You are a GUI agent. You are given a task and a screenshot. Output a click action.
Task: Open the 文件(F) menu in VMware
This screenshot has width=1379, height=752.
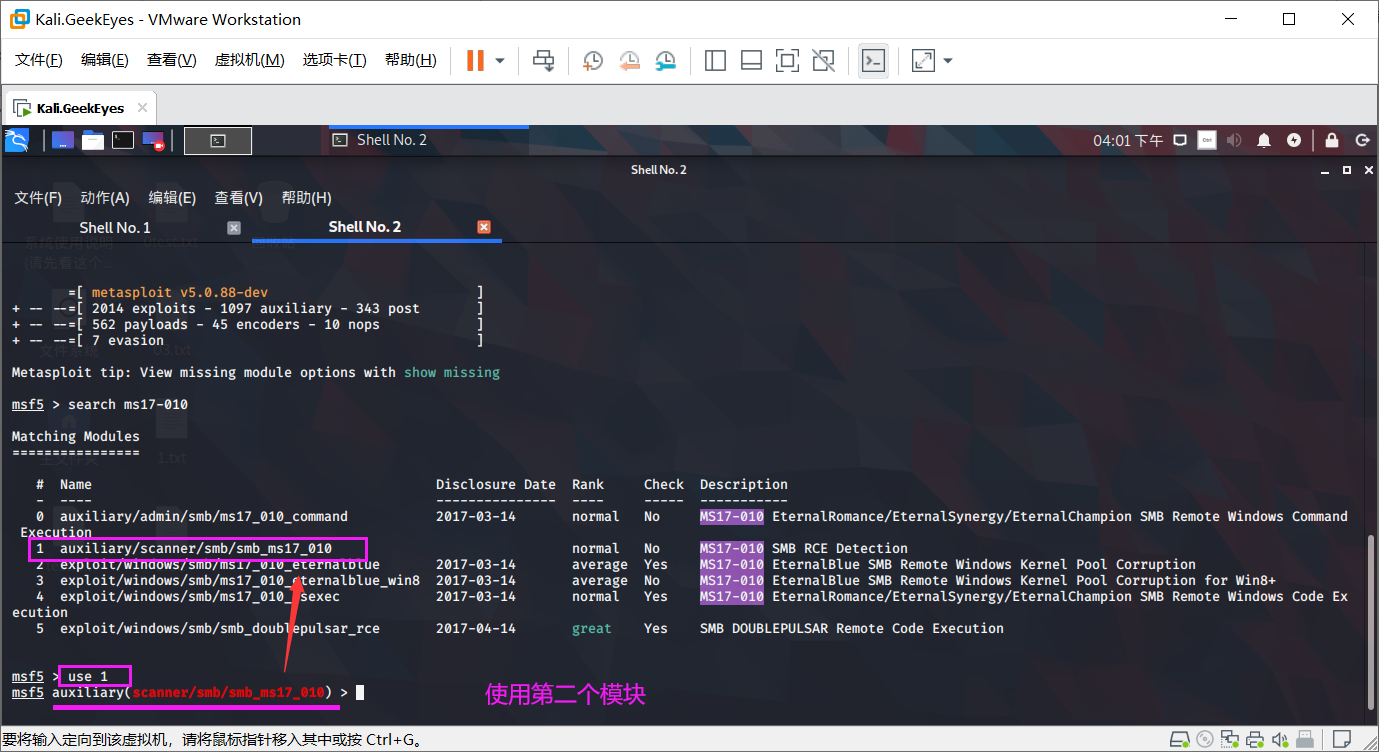[x=38, y=60]
